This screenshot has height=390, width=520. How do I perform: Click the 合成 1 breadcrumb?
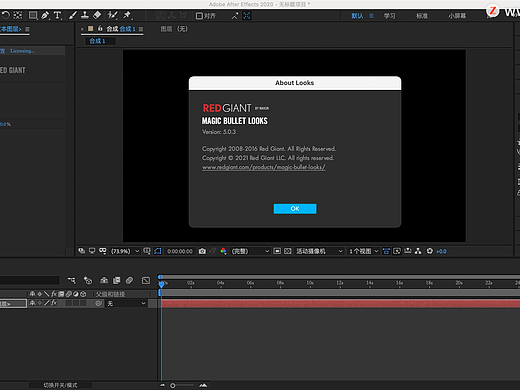[x=97, y=41]
